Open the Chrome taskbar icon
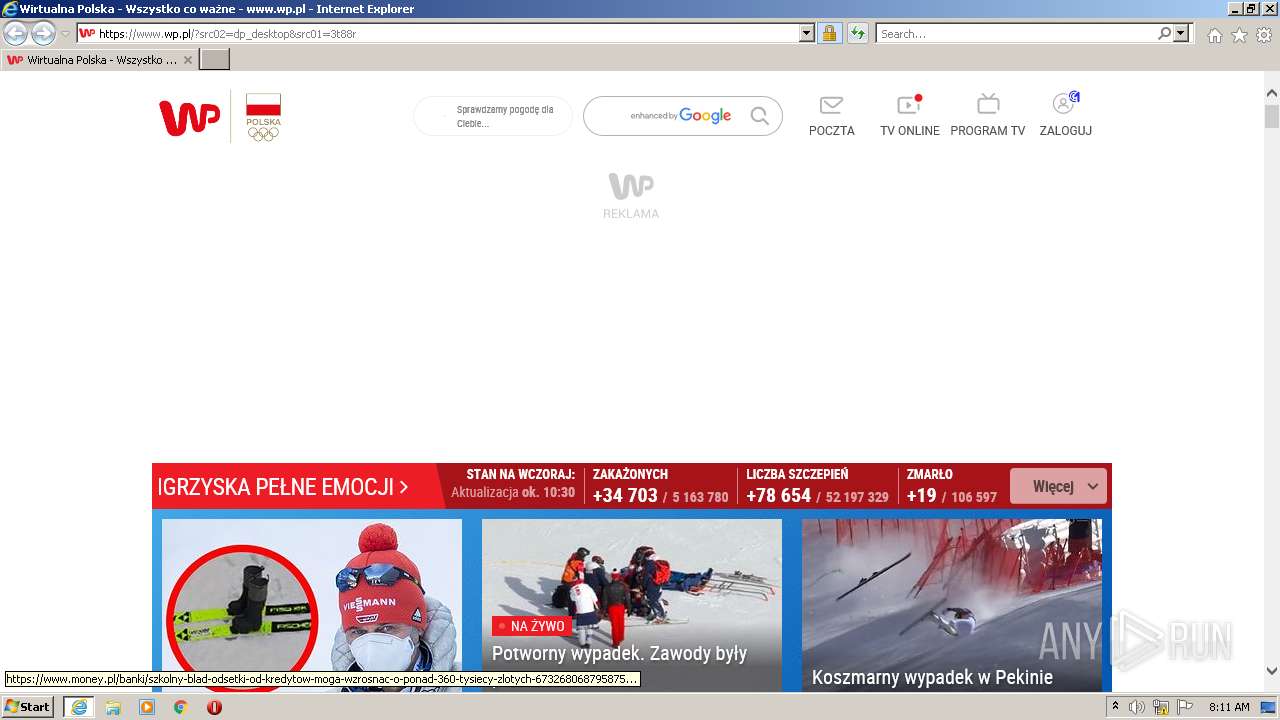 point(181,707)
